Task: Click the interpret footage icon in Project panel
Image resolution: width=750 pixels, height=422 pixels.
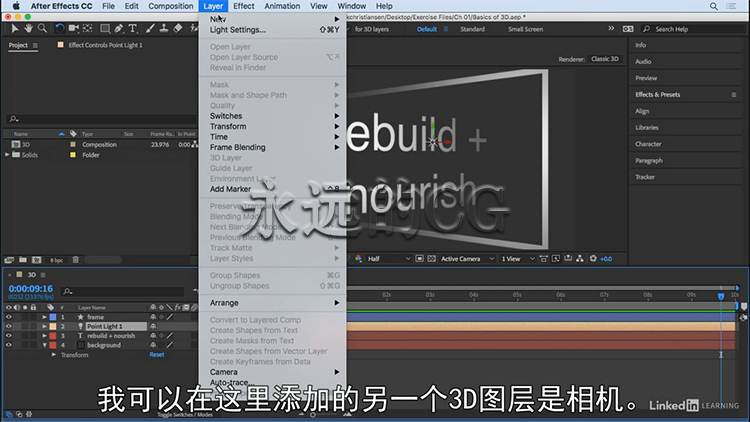Action: point(9,260)
